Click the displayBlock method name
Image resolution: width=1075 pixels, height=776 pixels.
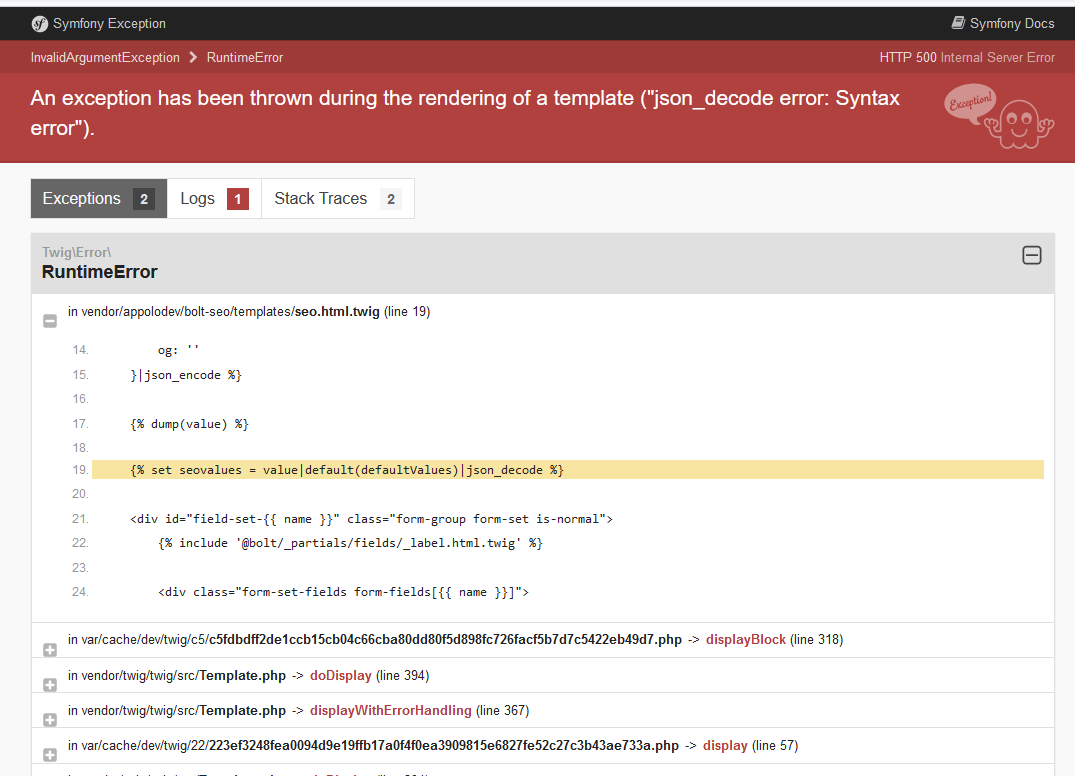pyautogui.click(x=746, y=640)
